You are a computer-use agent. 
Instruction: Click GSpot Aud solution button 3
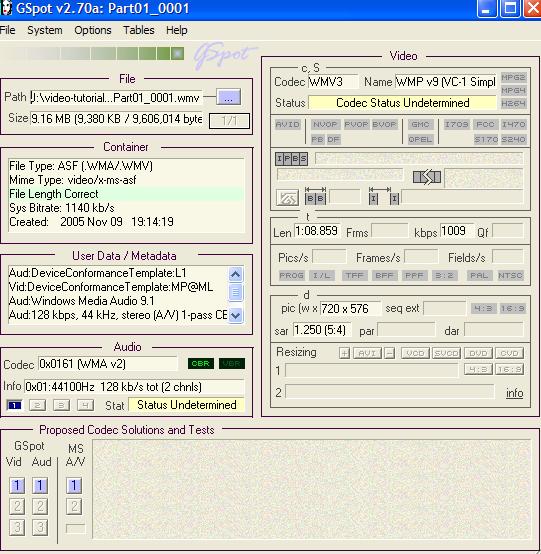tap(40, 527)
